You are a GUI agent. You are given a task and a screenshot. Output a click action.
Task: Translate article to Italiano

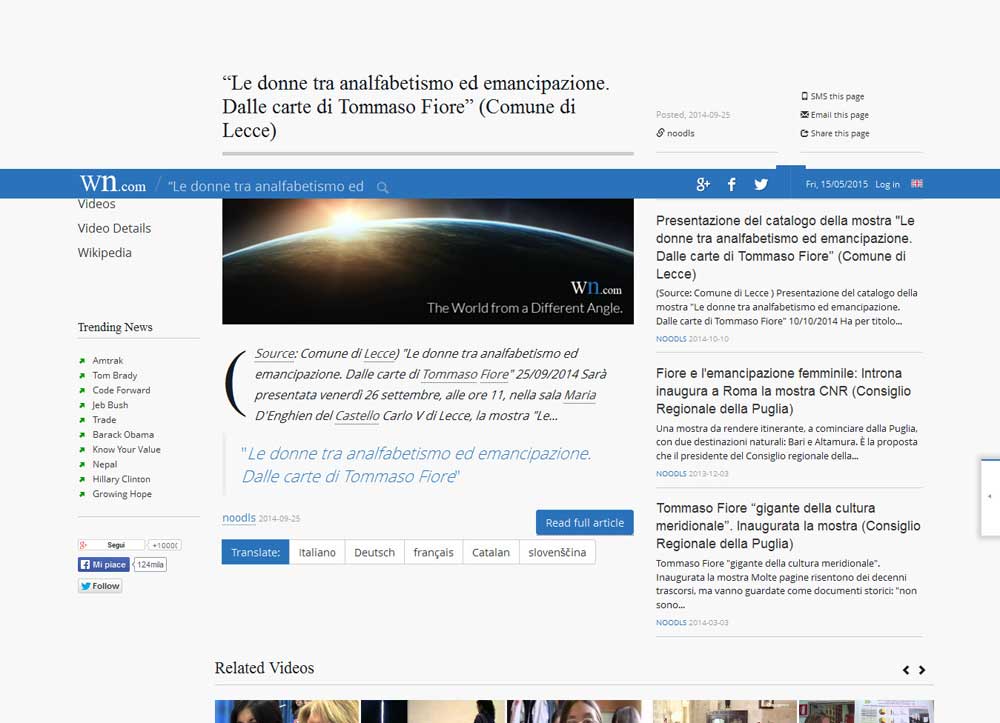(317, 552)
